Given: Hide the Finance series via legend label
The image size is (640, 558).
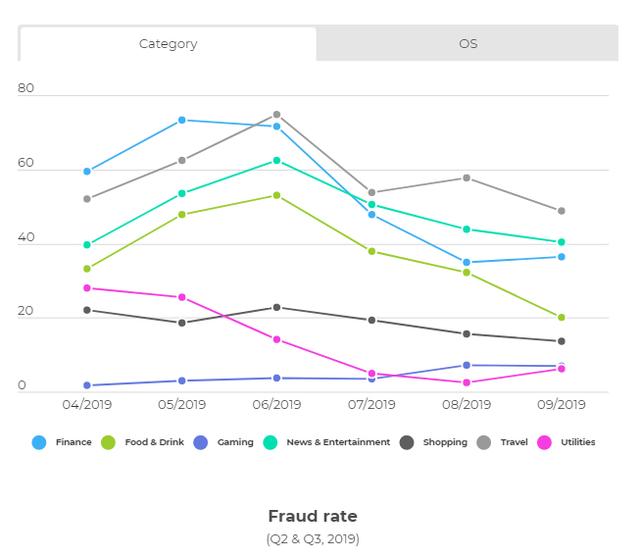Looking at the screenshot, I should (x=74, y=442).
